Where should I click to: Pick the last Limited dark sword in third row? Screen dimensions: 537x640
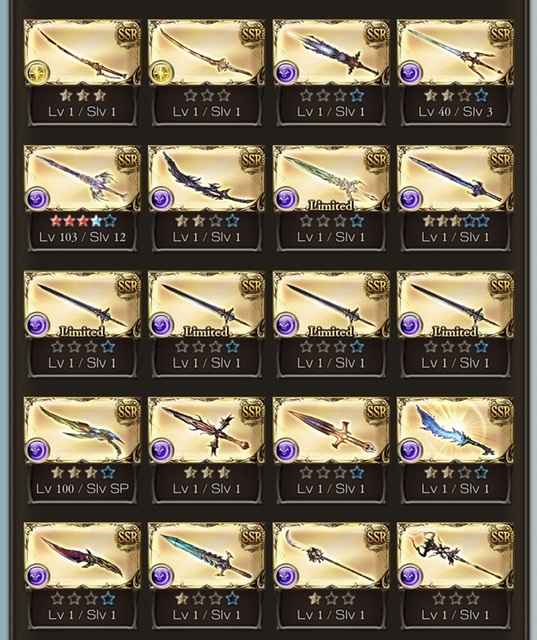coord(455,323)
